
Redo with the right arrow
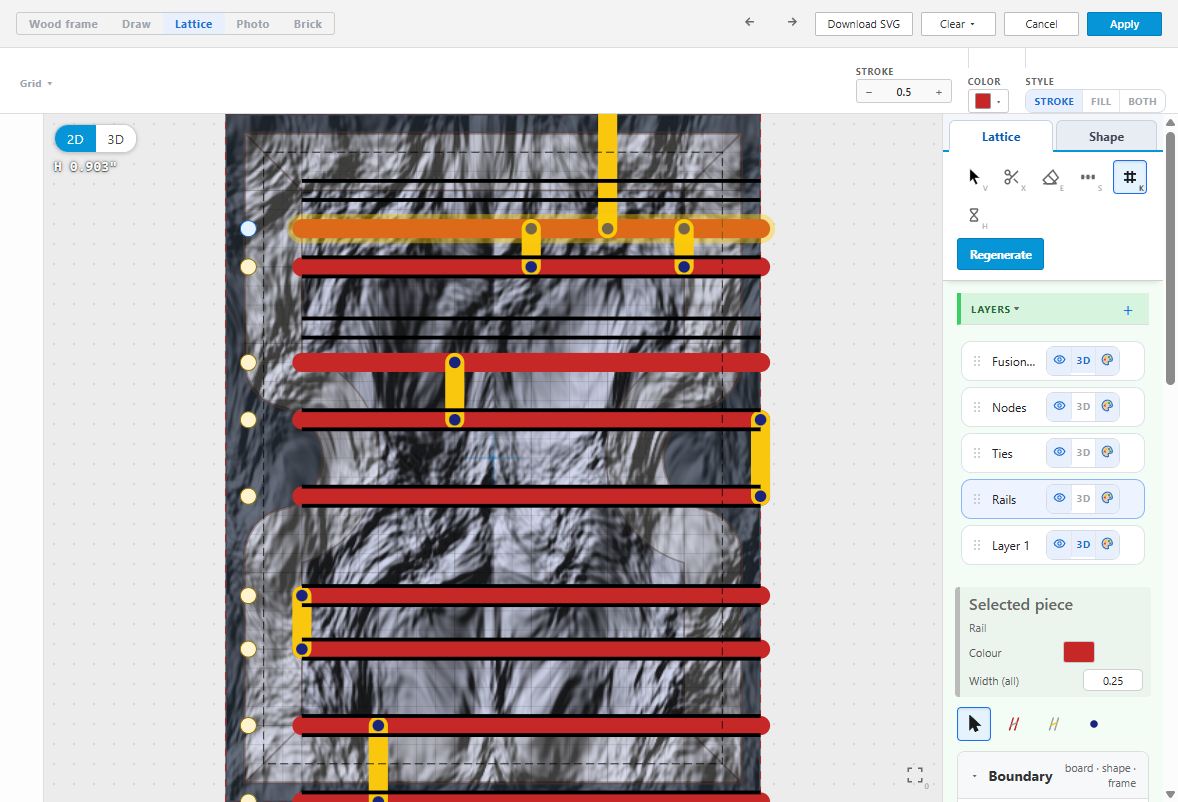[x=792, y=23]
